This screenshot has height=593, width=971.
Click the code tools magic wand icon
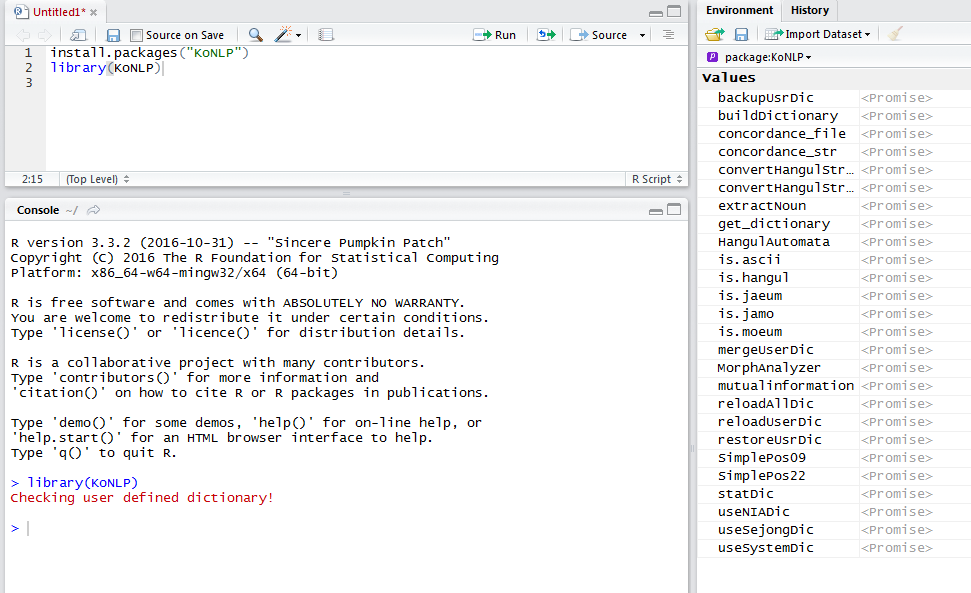tap(282, 35)
